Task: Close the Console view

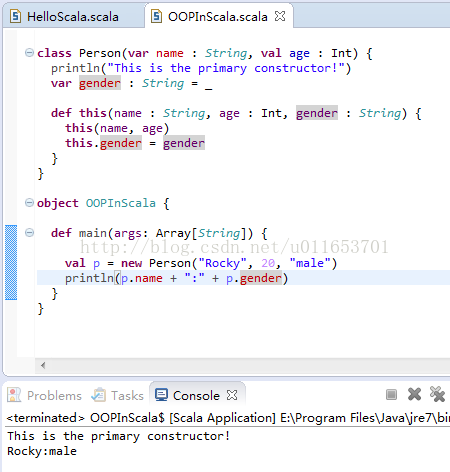Action: click(x=232, y=395)
